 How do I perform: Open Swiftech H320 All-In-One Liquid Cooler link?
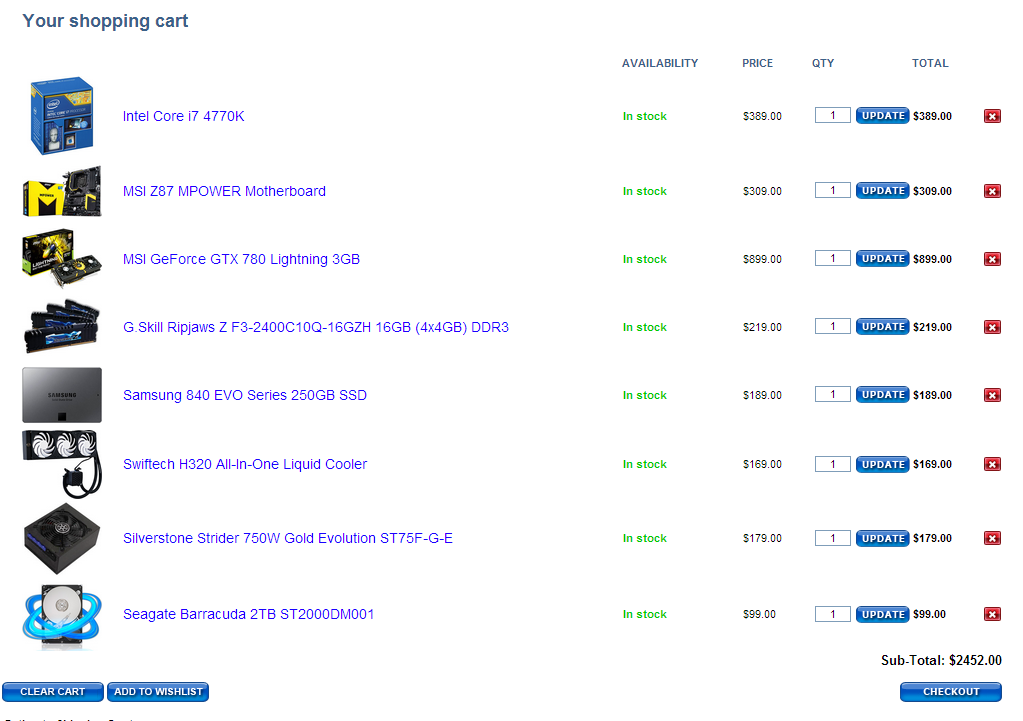245,464
